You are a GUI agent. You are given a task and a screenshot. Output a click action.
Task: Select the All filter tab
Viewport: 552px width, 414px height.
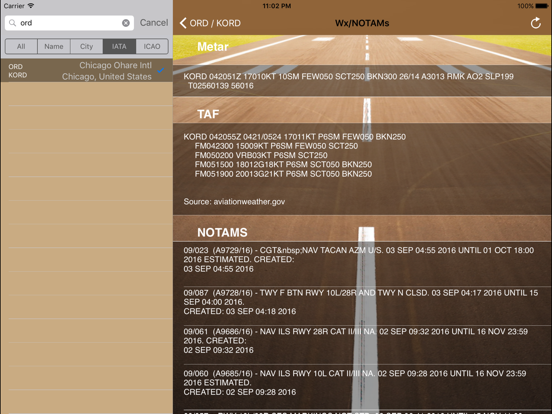(21, 46)
